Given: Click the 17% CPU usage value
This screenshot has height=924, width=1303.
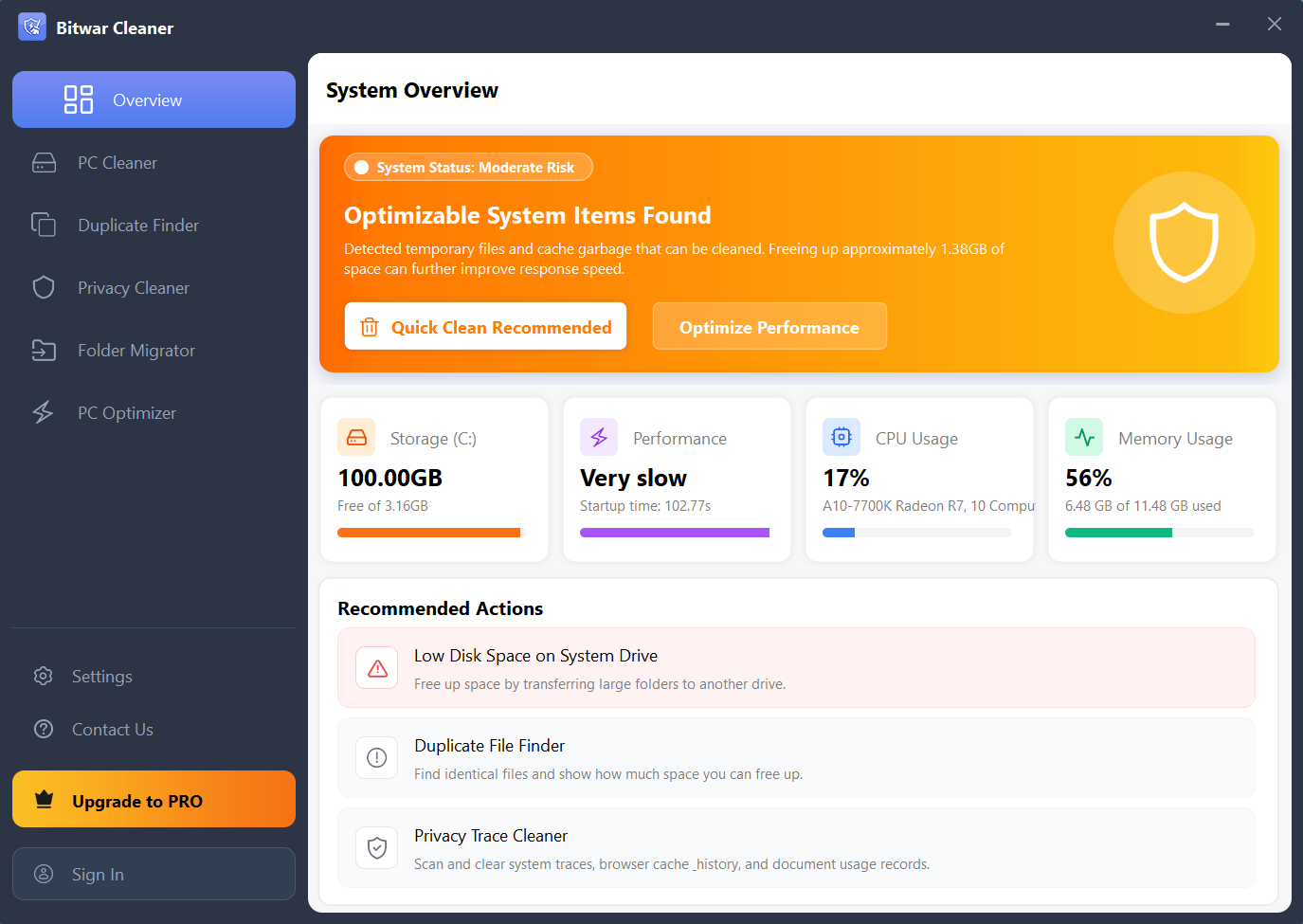Looking at the screenshot, I should (846, 478).
